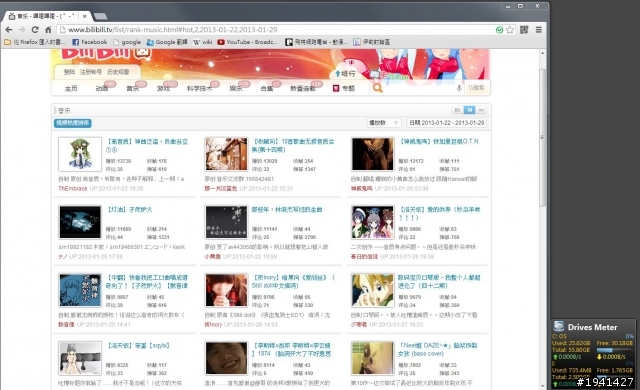Click the page scrollbar up arrow
The image size is (640, 390).
[x=542, y=53]
